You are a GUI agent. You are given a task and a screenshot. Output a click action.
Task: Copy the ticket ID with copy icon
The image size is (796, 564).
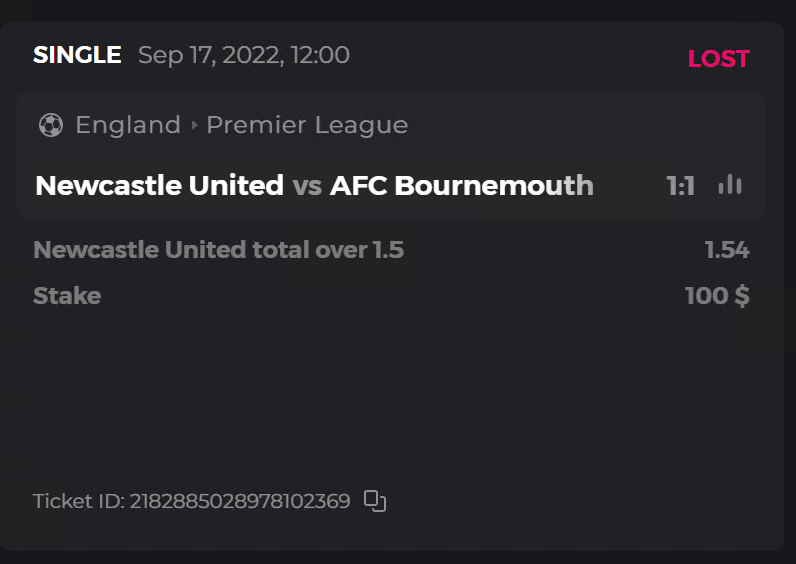pyautogui.click(x=375, y=501)
